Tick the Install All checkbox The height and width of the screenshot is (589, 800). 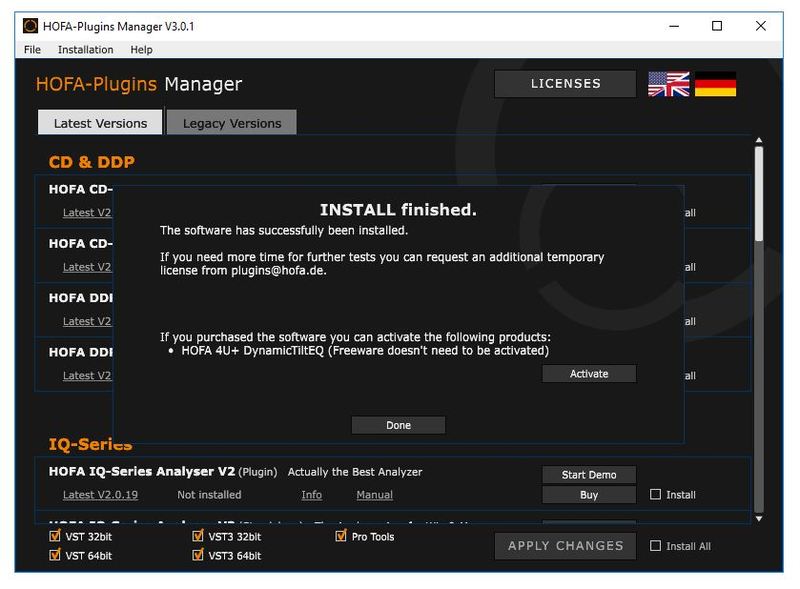point(656,546)
